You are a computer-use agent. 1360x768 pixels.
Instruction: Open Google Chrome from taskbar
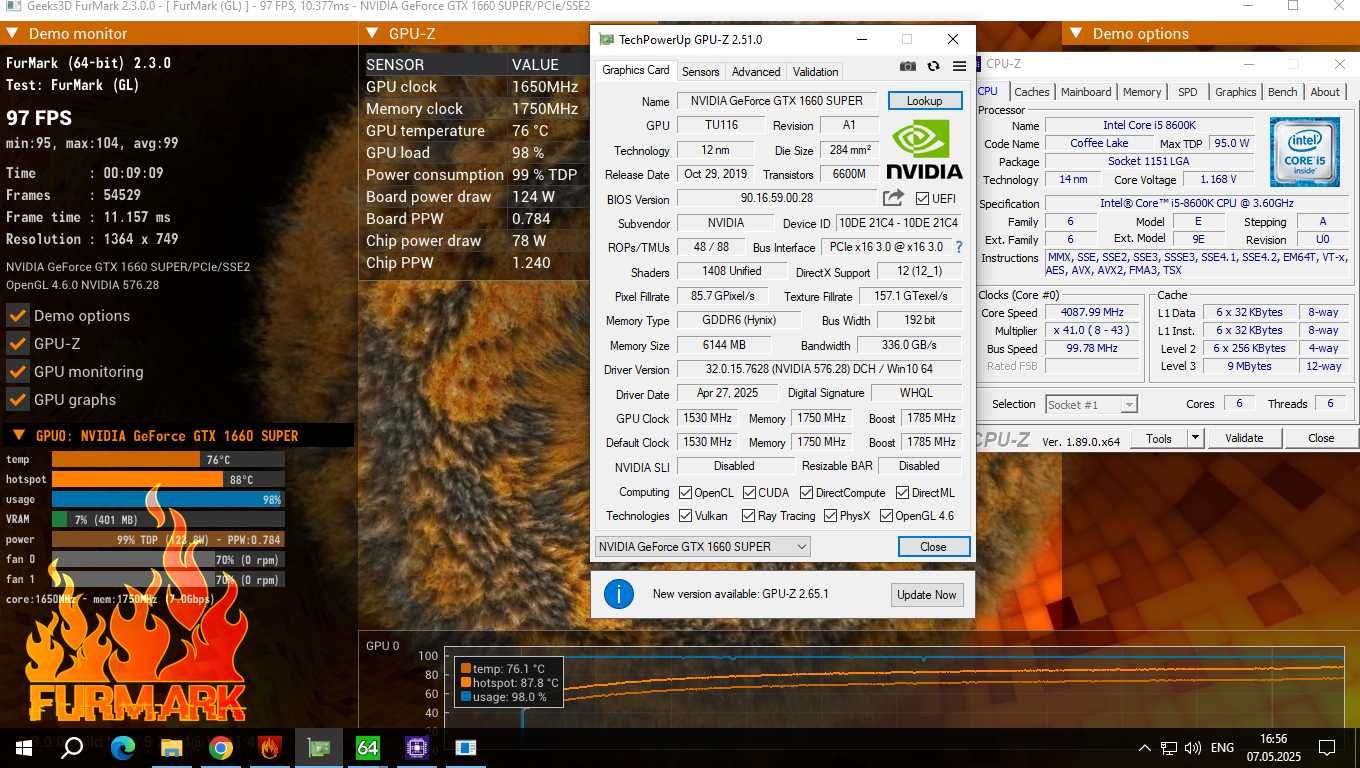click(221, 748)
